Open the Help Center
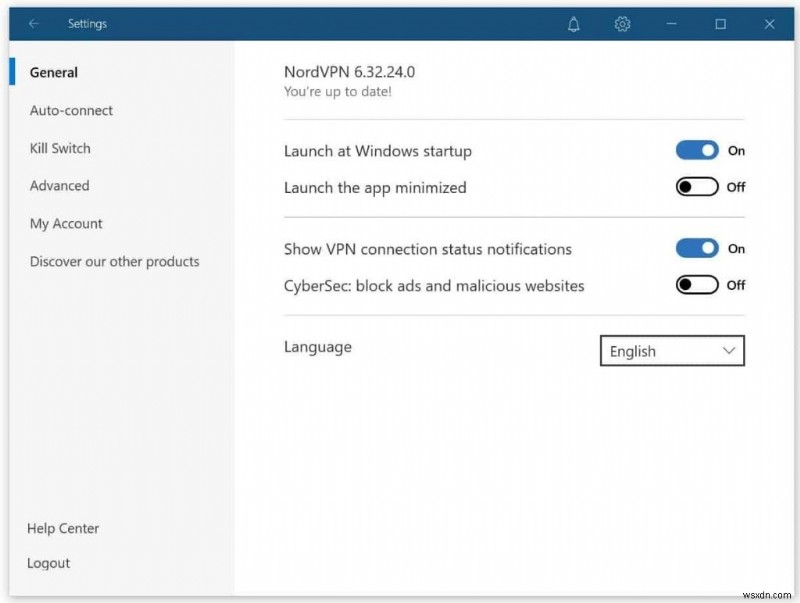The width and height of the screenshot is (800, 603). pos(63,528)
